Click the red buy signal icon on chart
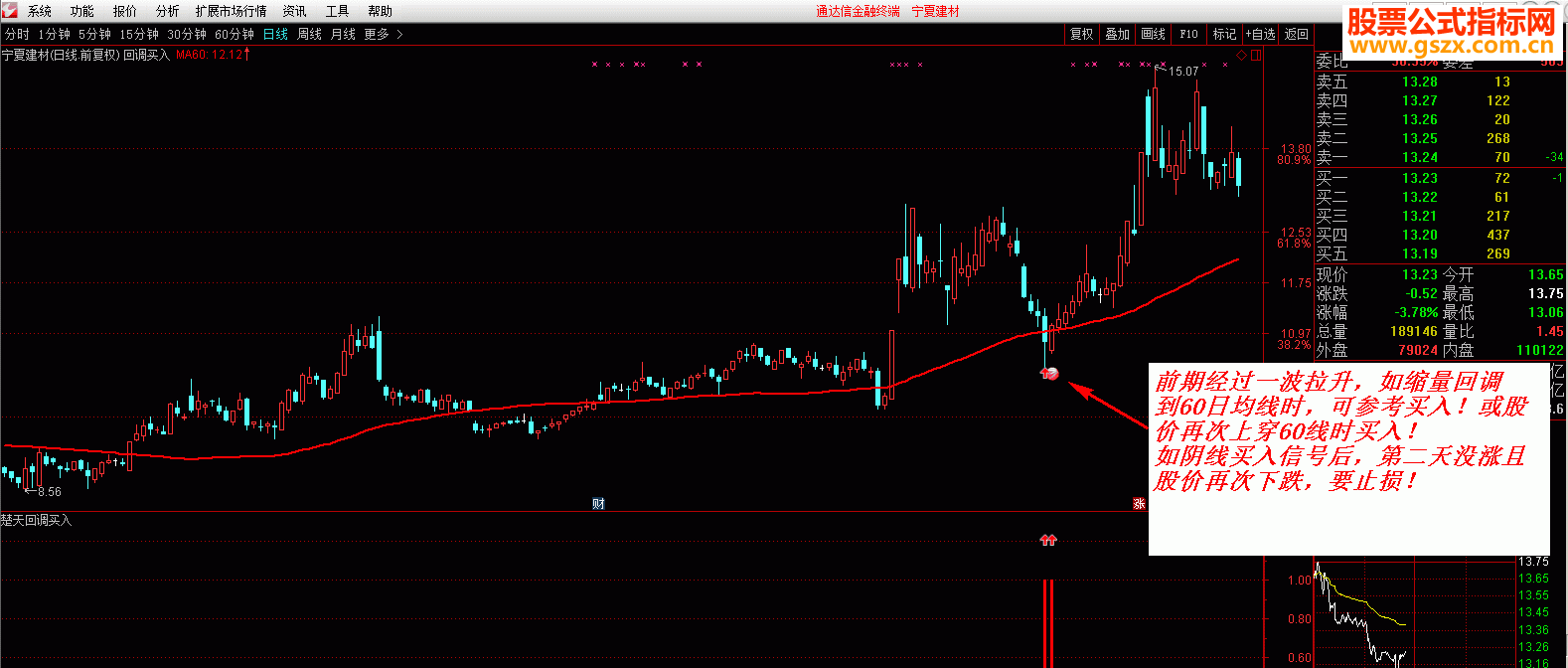 point(1049,374)
